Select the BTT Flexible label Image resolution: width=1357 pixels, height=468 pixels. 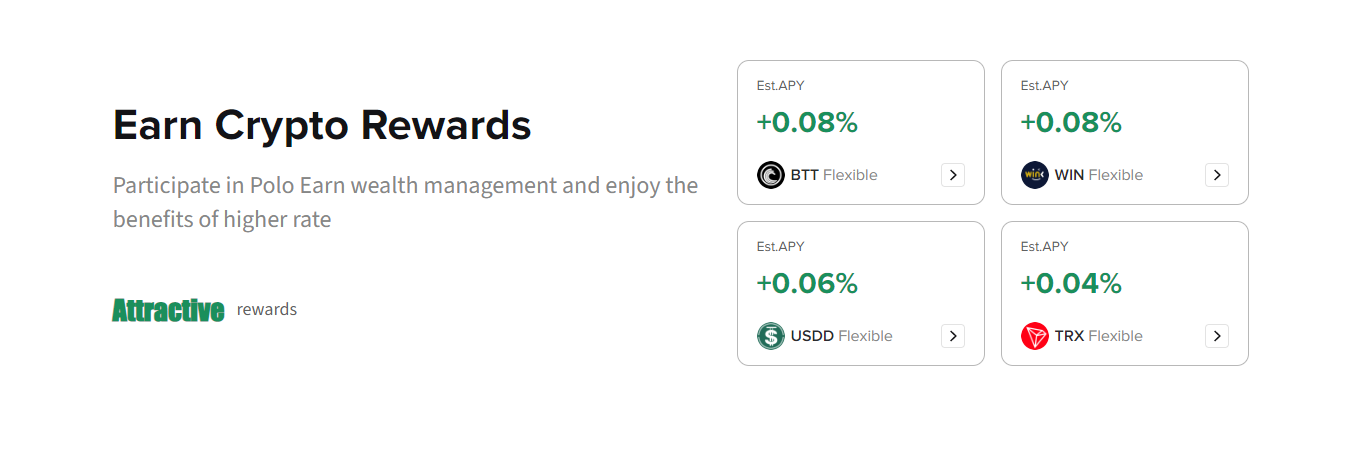click(x=834, y=175)
